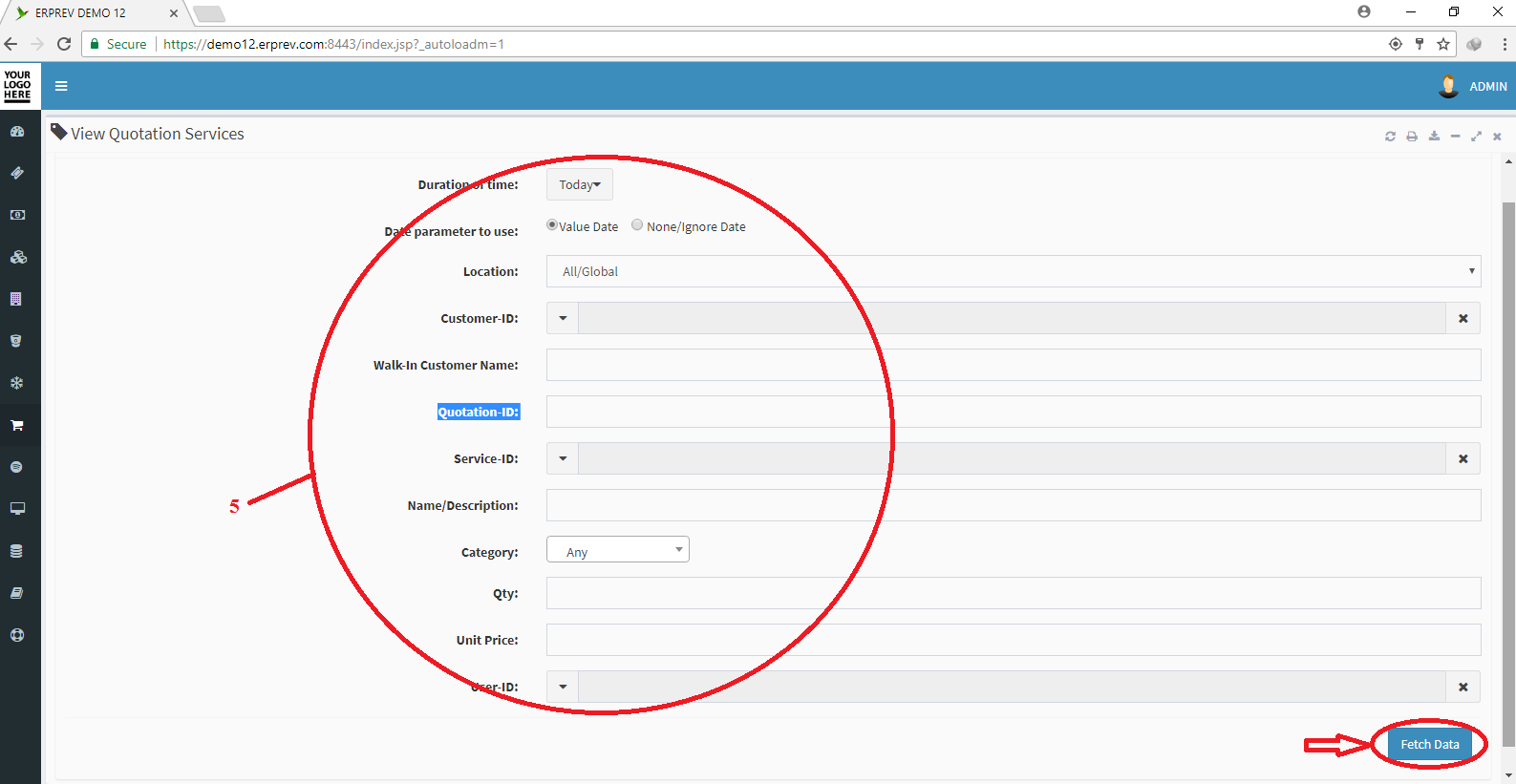This screenshot has height=784, width=1516.
Task: Open the book sidebar icon
Action: pos(16,593)
